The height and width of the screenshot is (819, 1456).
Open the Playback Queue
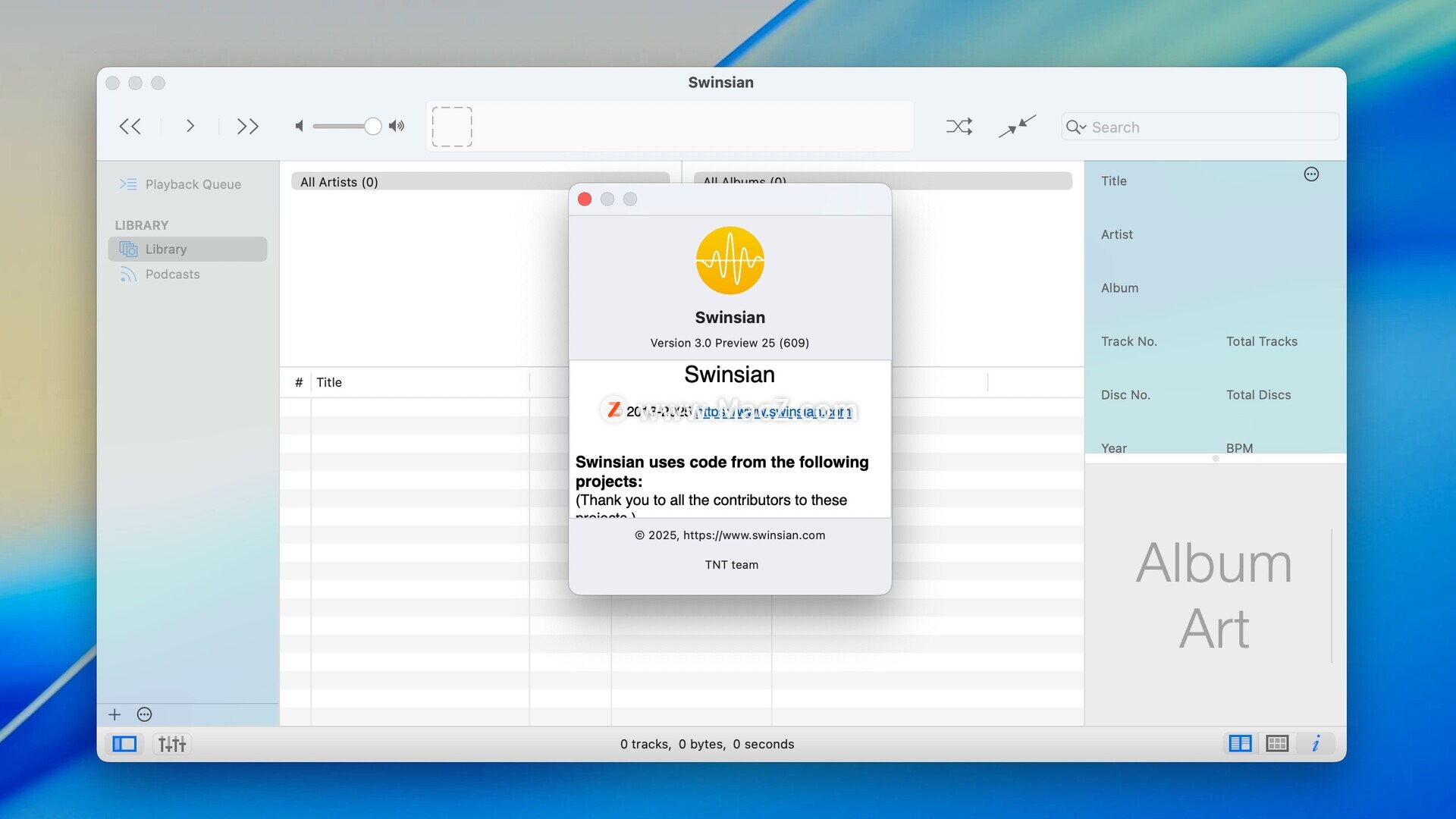coord(180,184)
